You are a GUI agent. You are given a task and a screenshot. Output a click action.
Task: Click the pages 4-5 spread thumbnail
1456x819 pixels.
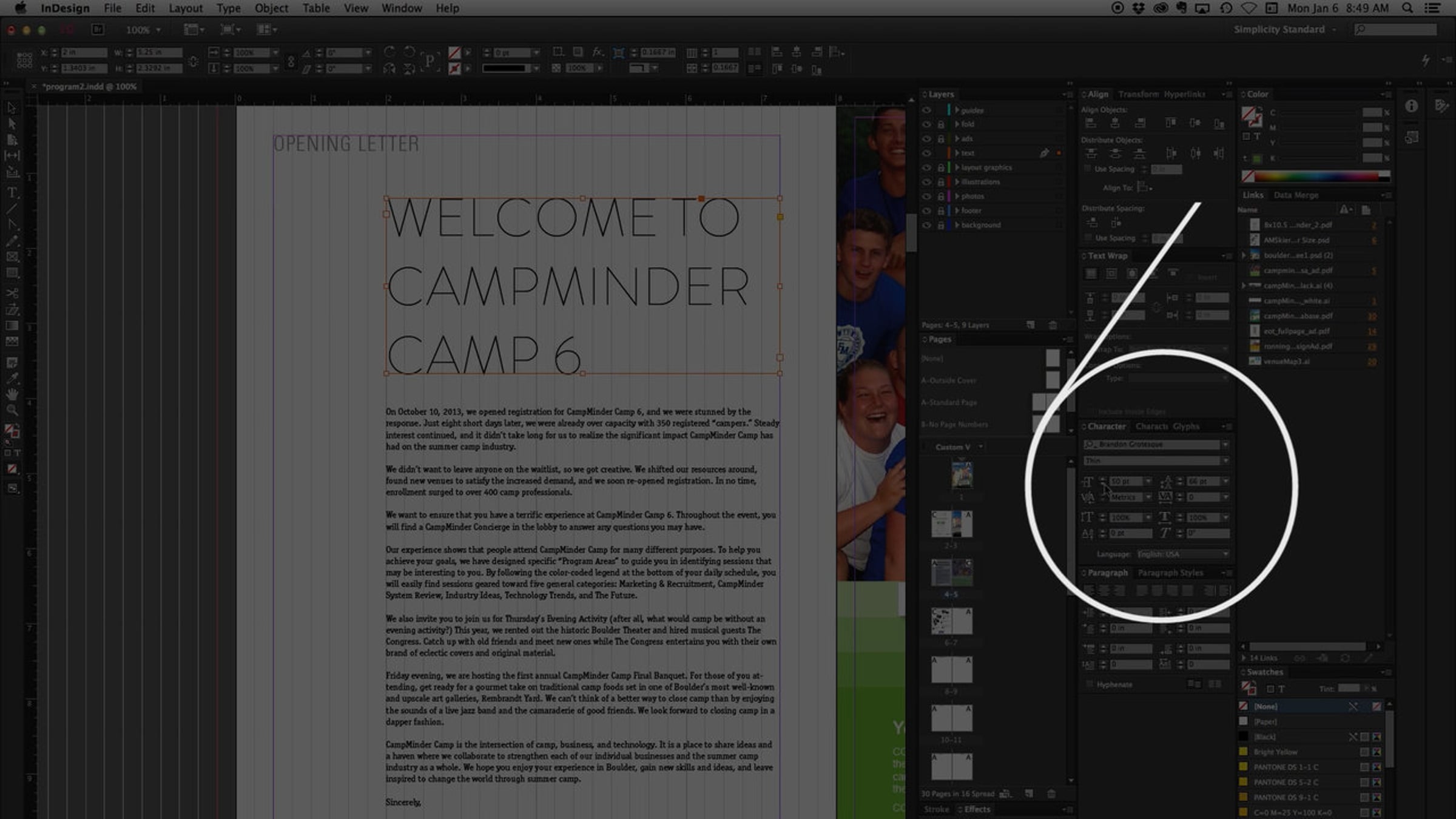tap(951, 573)
